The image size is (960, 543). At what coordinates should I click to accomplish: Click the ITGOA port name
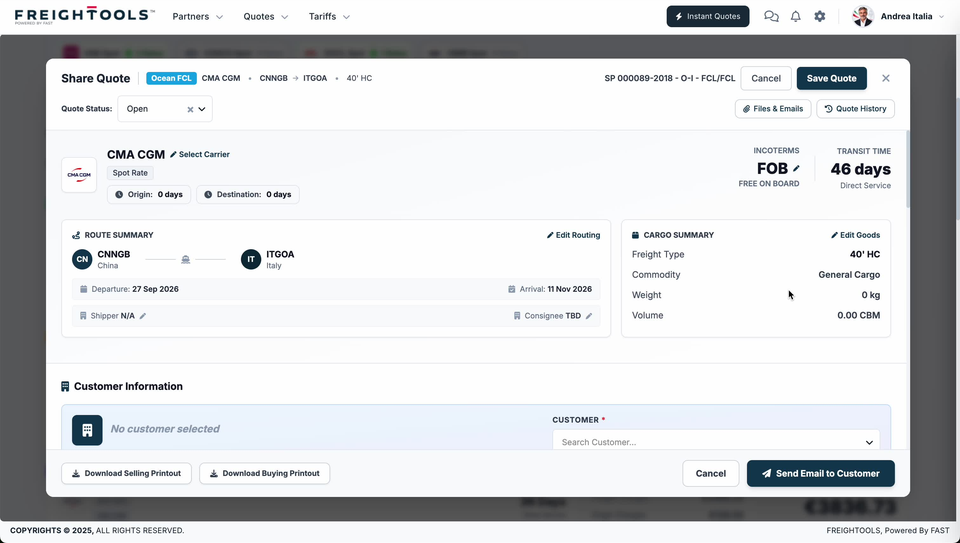coord(280,254)
